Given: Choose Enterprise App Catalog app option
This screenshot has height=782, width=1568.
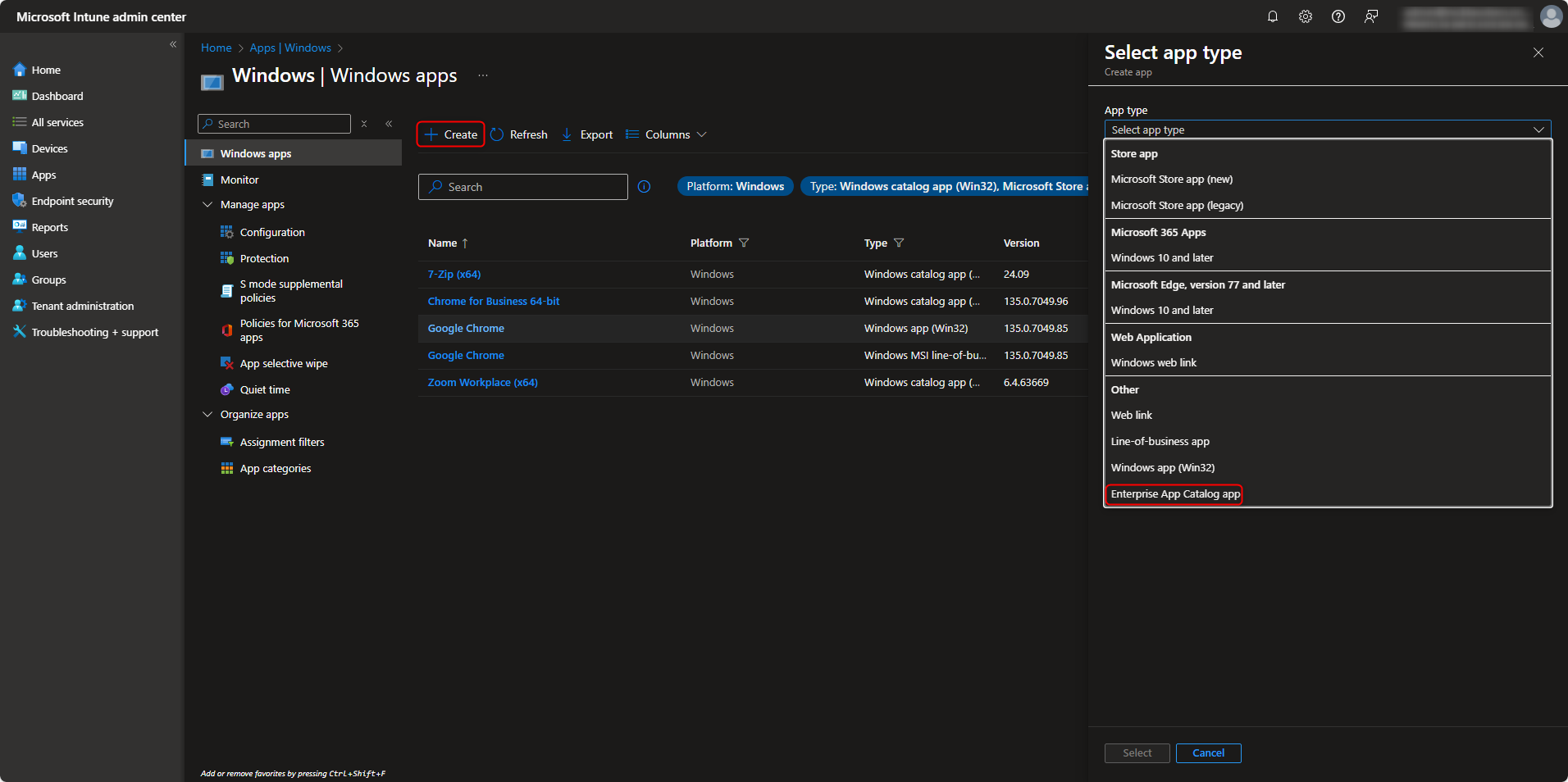Looking at the screenshot, I should [x=1174, y=493].
